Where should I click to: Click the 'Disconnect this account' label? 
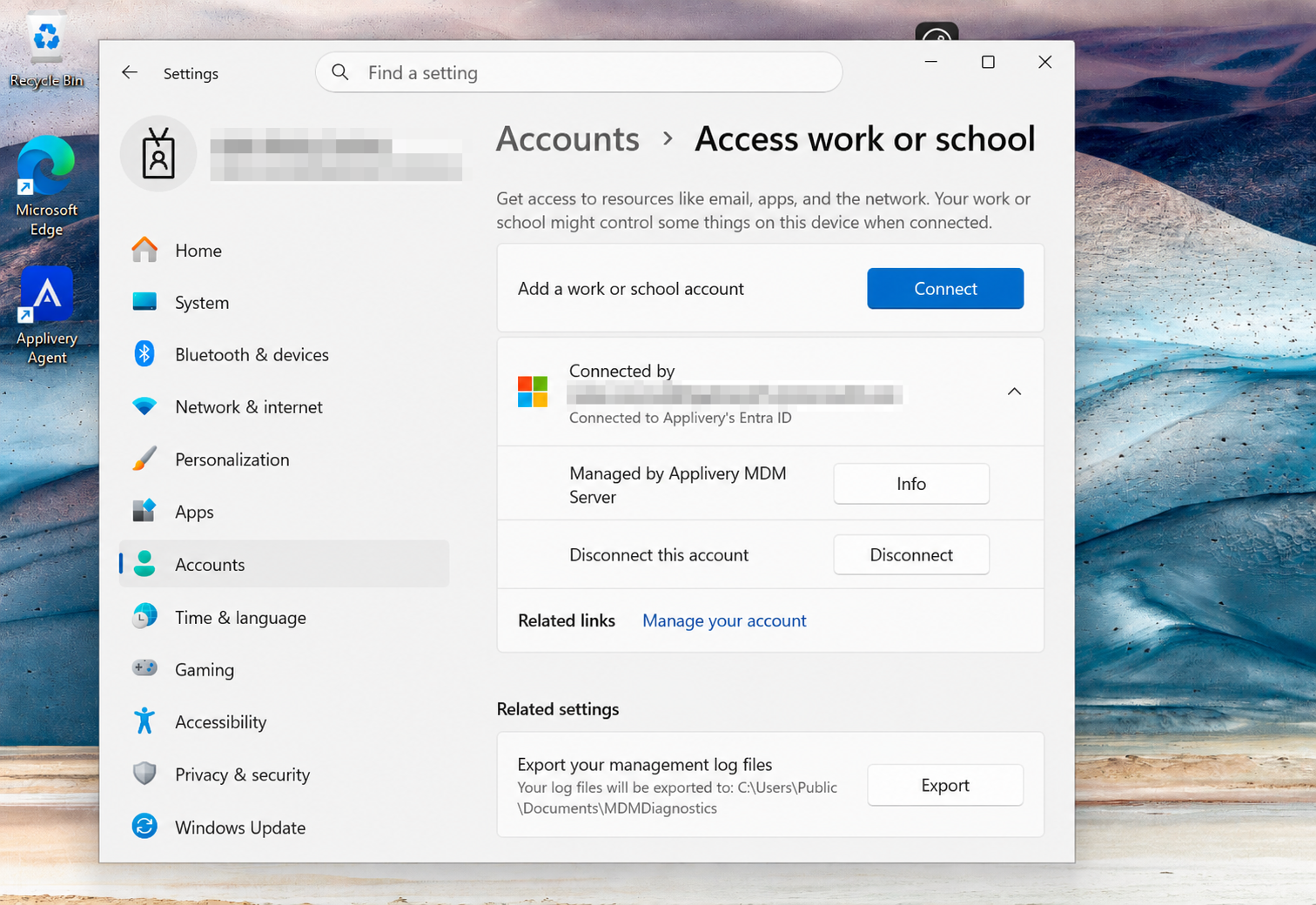659,555
